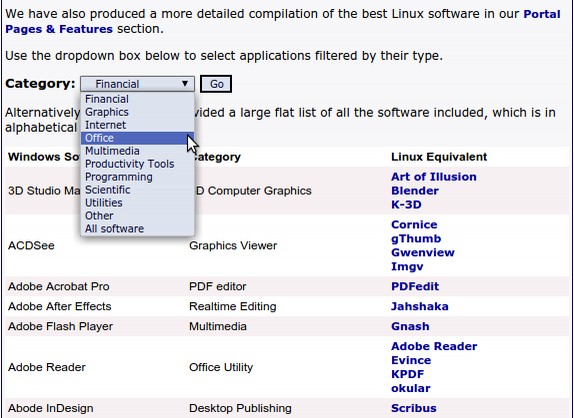Open the gThumb link
Image resolution: width=574 pixels, height=418 pixels.
[x=416, y=239]
